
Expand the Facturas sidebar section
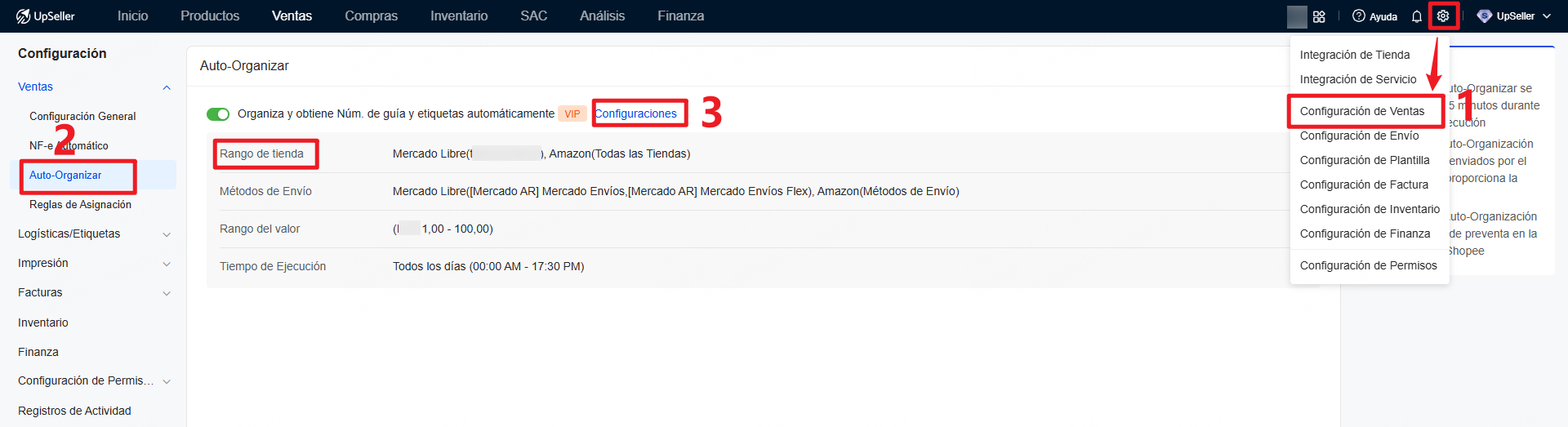click(167, 293)
